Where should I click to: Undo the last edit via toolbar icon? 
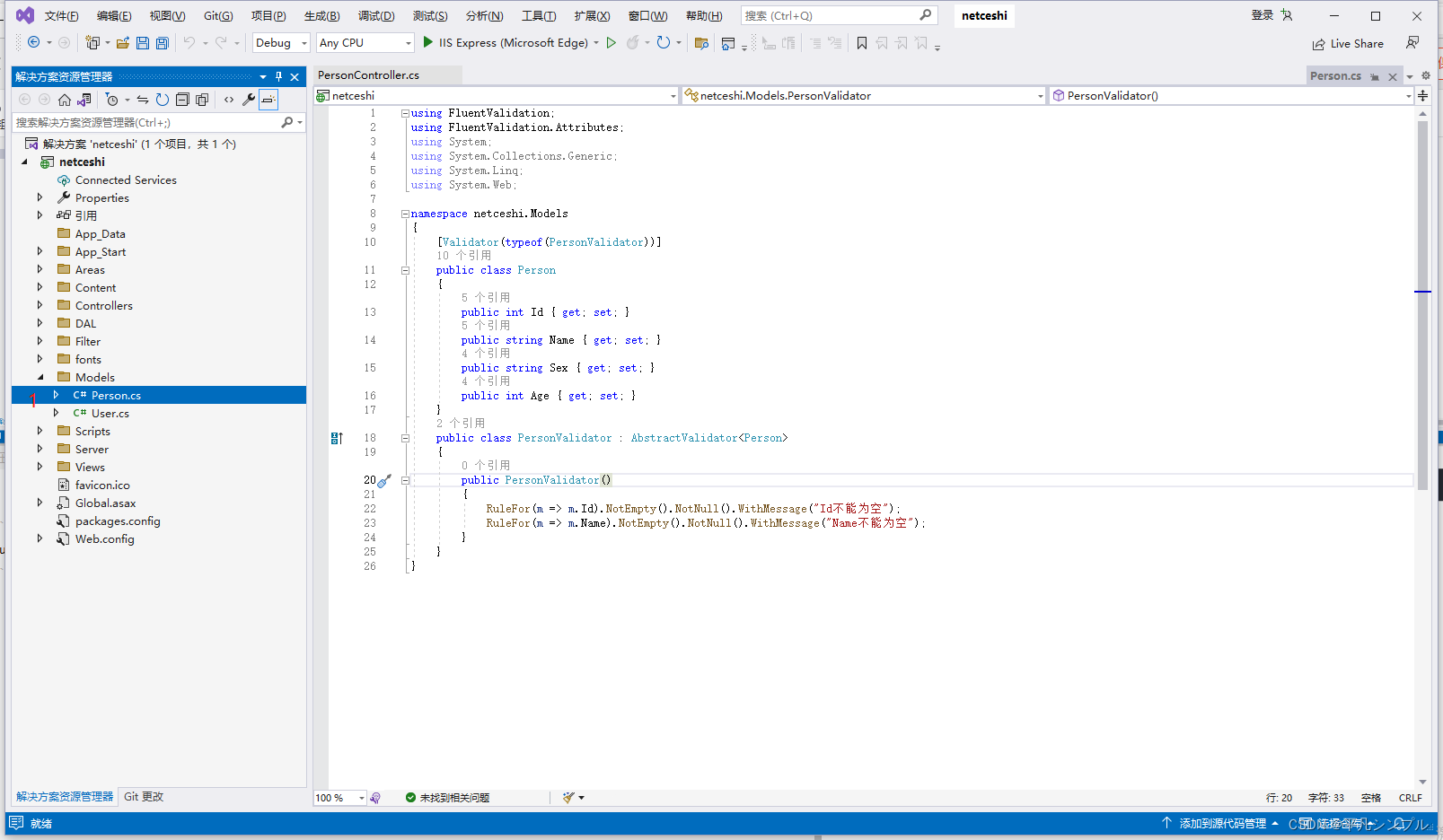tap(189, 42)
